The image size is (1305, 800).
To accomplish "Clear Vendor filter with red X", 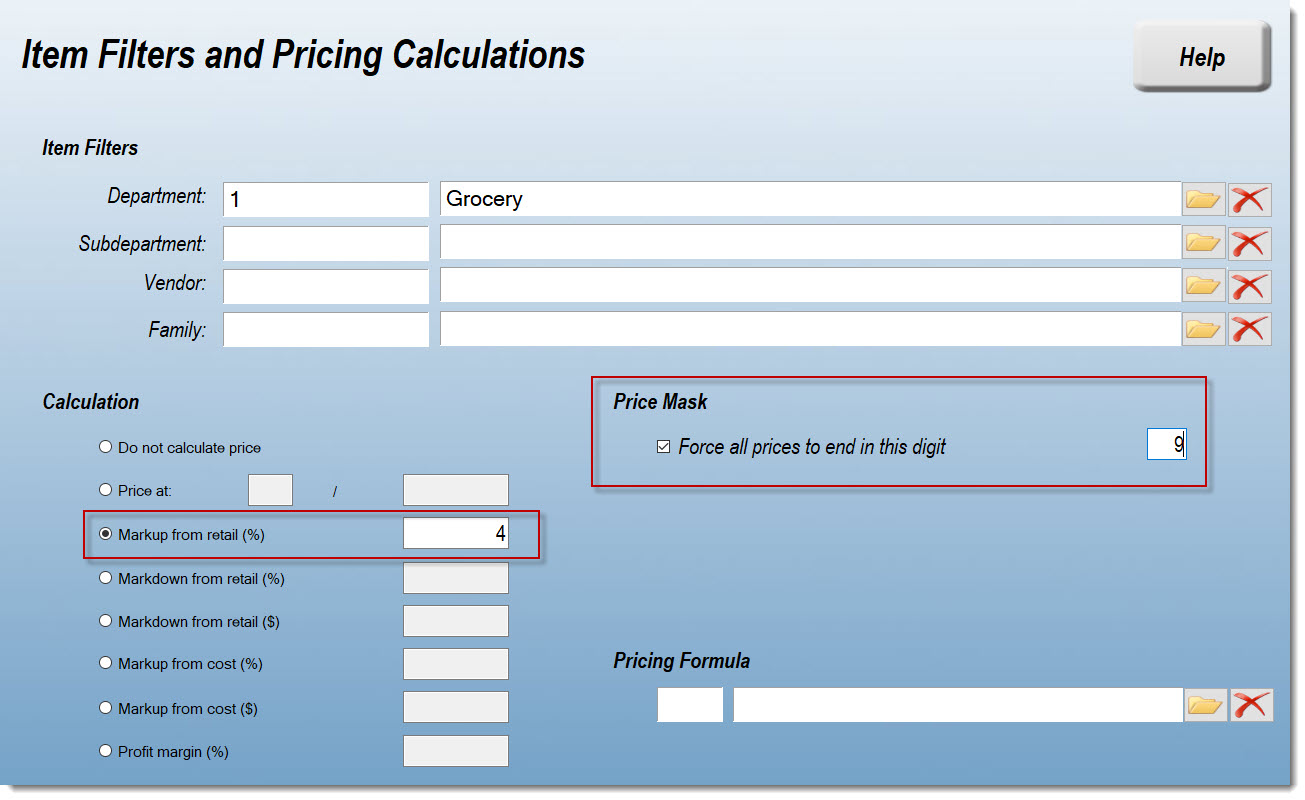I will (x=1249, y=286).
